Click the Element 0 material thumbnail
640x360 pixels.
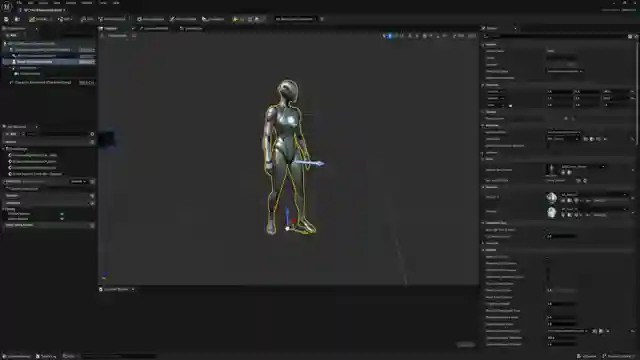(x=551, y=198)
